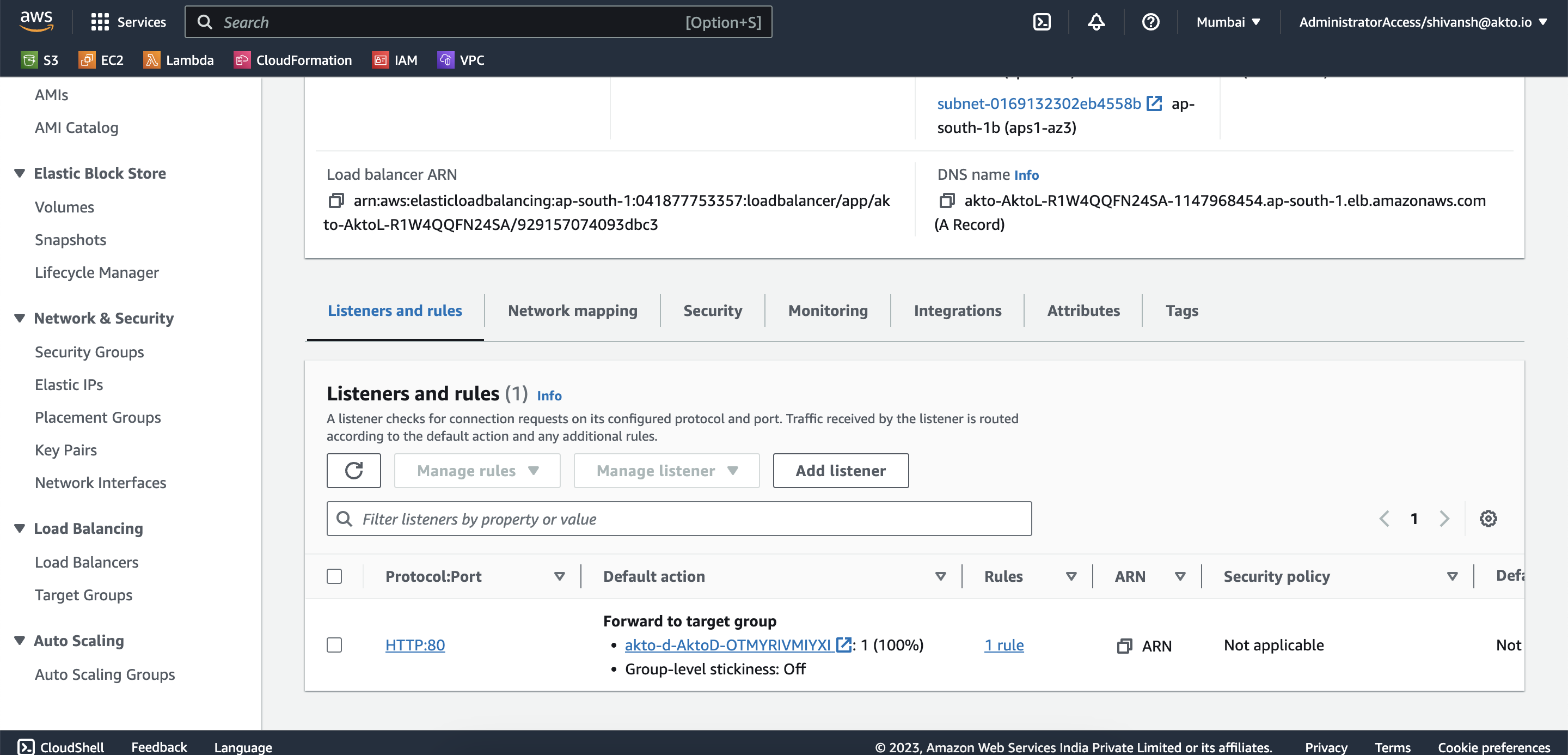Check the select-all listeners checkbox
1568x755 pixels.
pyautogui.click(x=334, y=575)
